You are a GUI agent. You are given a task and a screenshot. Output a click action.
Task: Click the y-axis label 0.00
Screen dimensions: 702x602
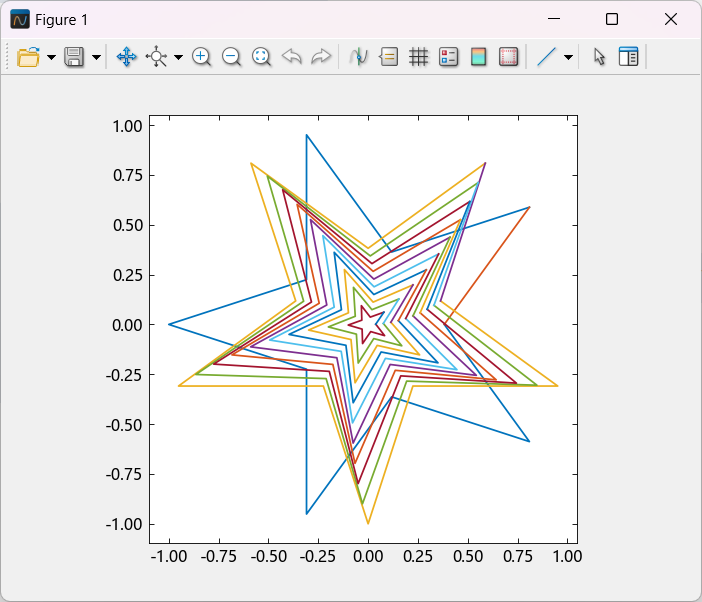[127, 325]
